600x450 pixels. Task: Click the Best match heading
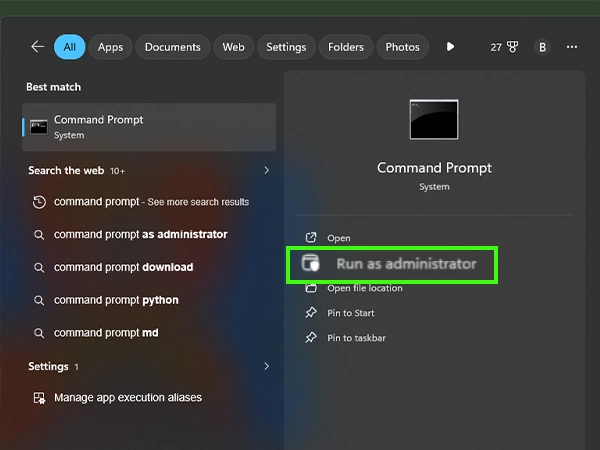[54, 87]
